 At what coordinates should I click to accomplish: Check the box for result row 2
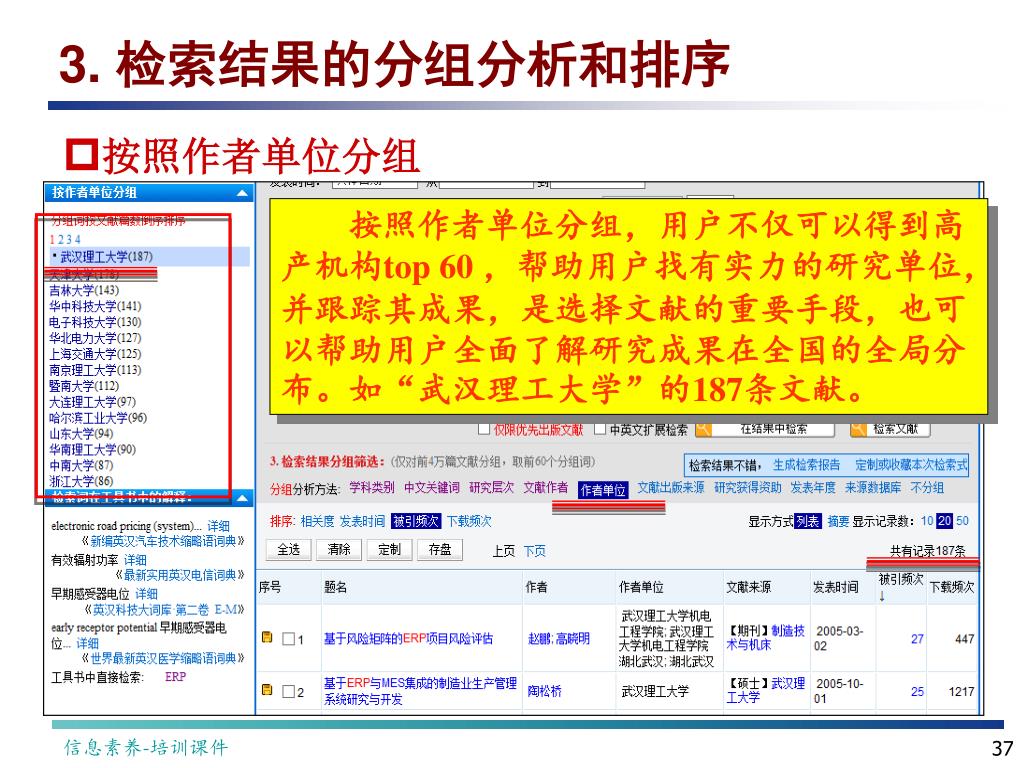[x=289, y=692]
